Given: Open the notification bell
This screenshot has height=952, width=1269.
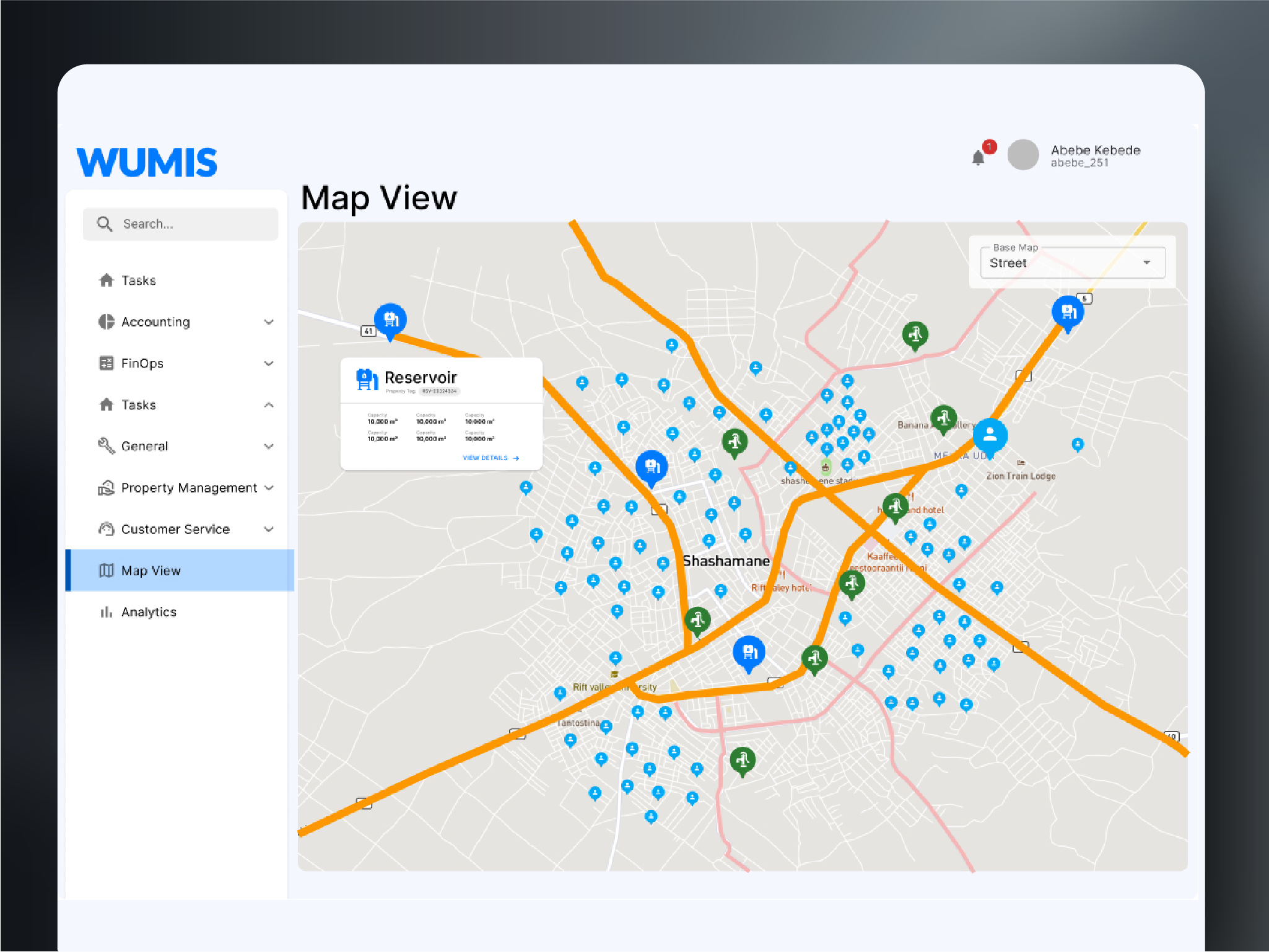Looking at the screenshot, I should tap(978, 158).
